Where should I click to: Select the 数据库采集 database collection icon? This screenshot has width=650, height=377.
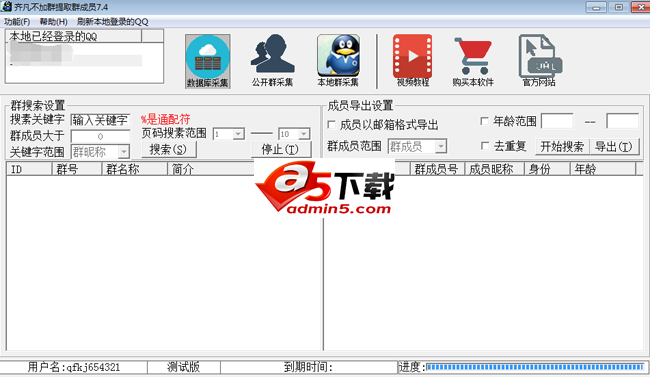click(207, 61)
